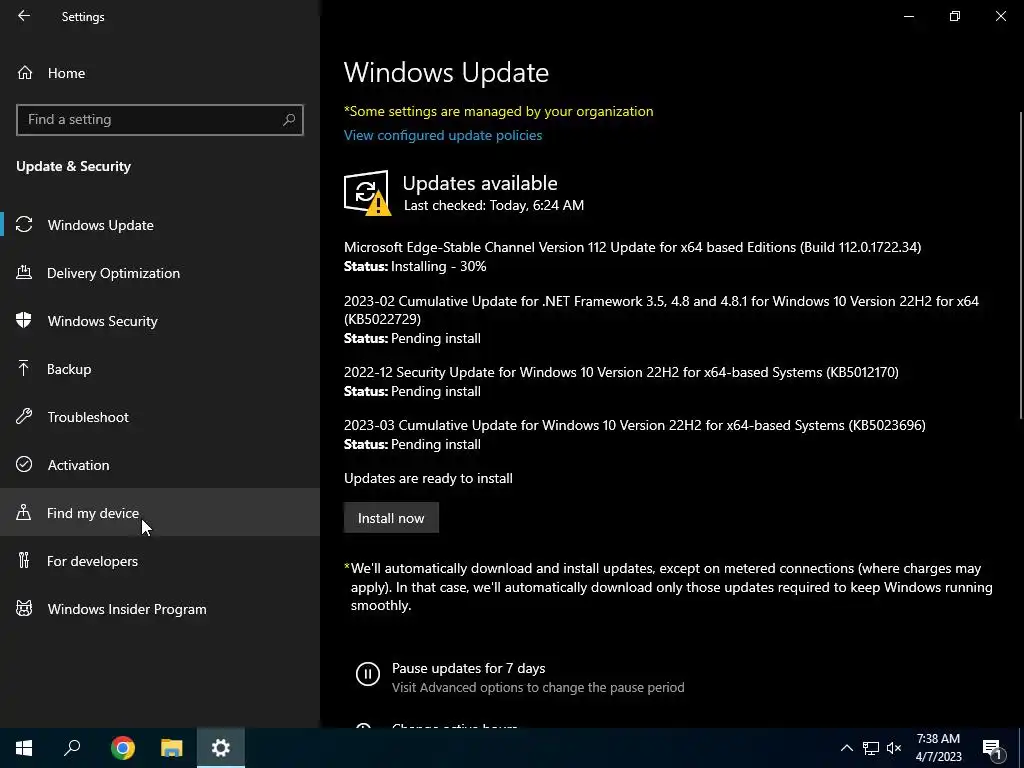The image size is (1024, 768).
Task: Open Activation settings
Action: [x=160, y=465]
